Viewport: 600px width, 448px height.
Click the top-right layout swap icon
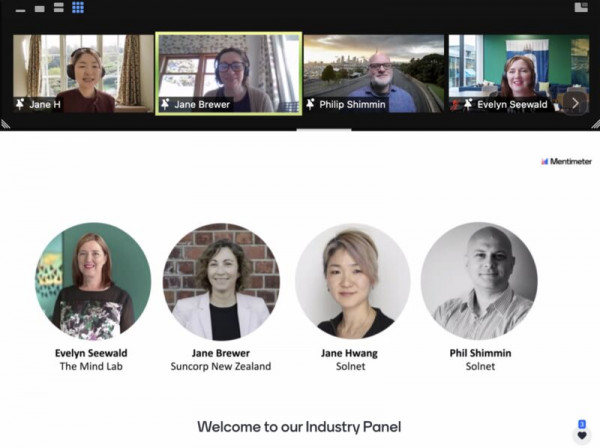click(581, 7)
